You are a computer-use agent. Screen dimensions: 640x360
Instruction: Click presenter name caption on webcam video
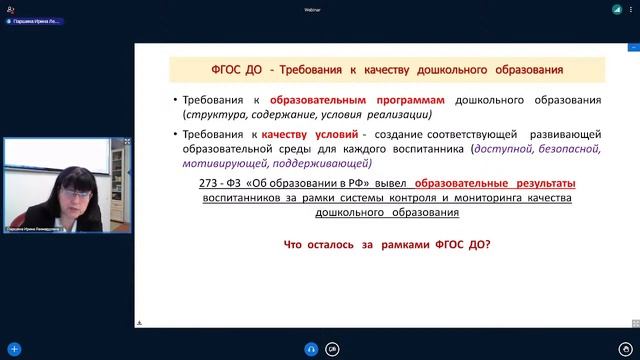(33, 229)
